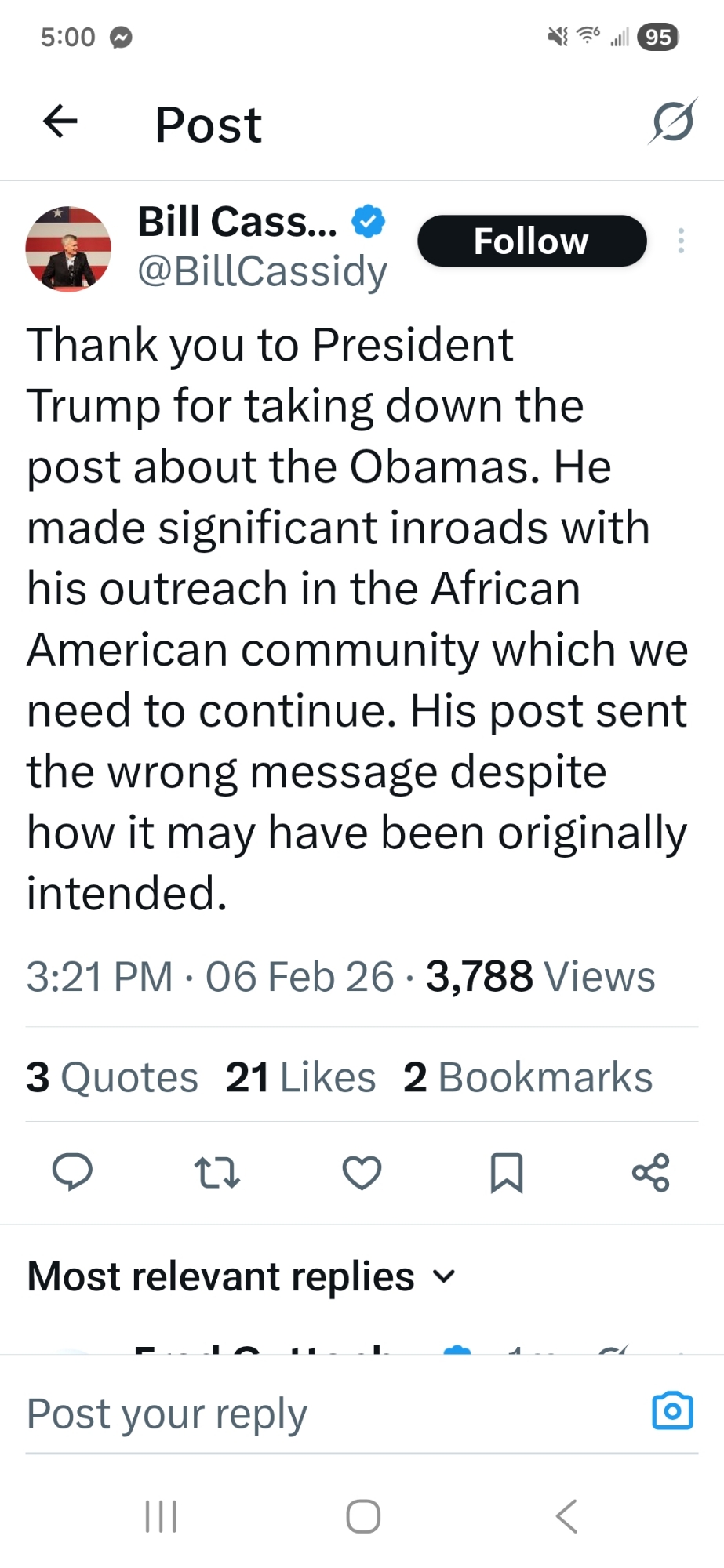Like the post with heart icon
Image resolution: width=724 pixels, height=1568 pixels.
point(362,1173)
